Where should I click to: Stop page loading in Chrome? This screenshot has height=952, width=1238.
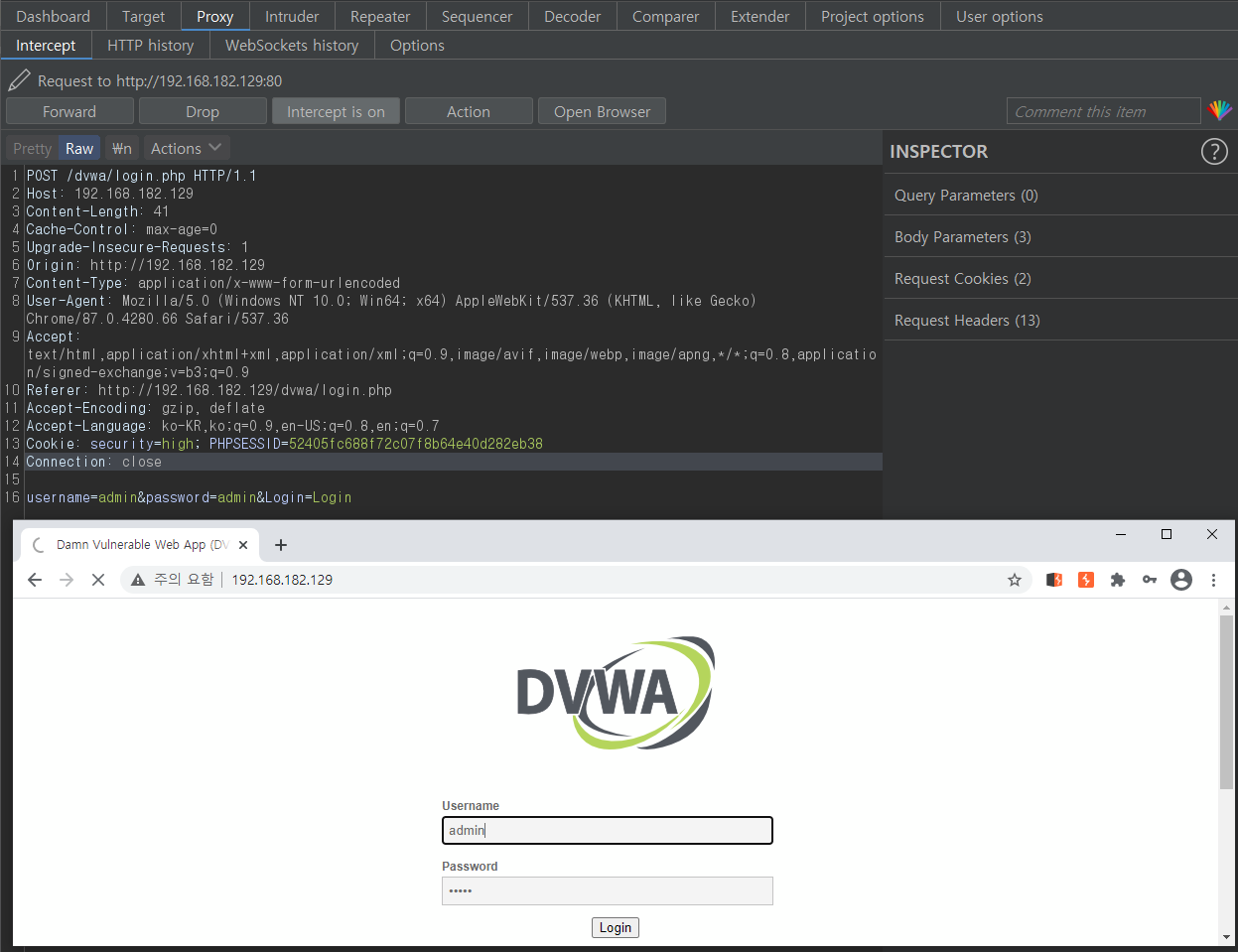98,580
